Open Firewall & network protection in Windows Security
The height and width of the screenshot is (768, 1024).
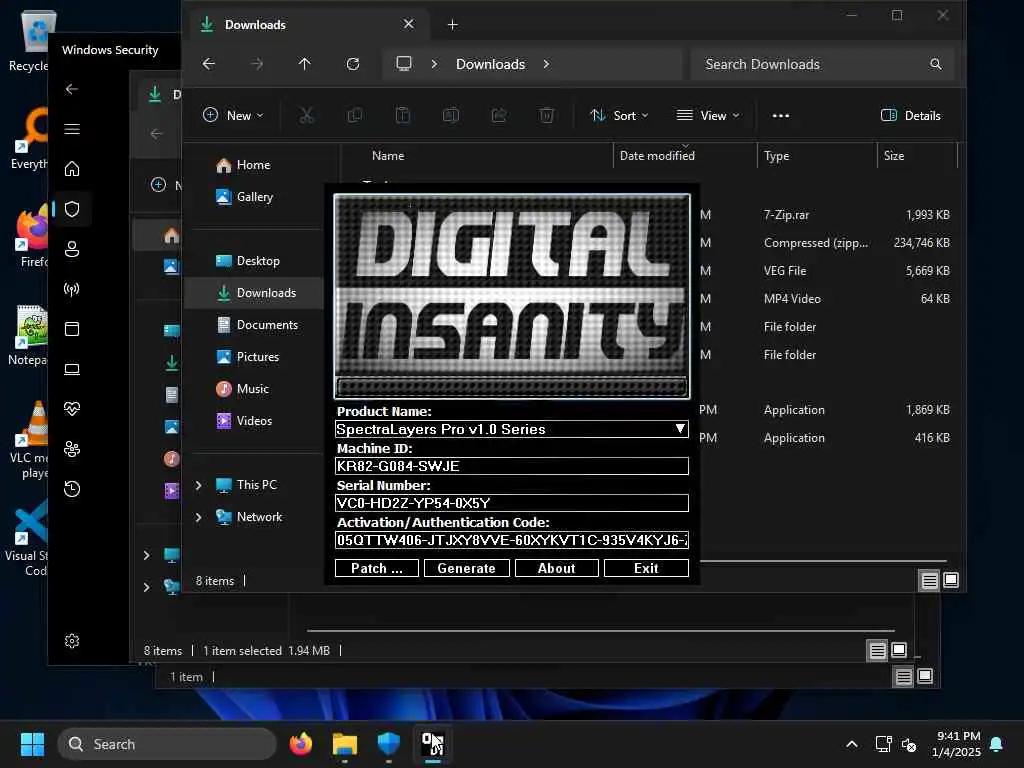click(x=72, y=289)
